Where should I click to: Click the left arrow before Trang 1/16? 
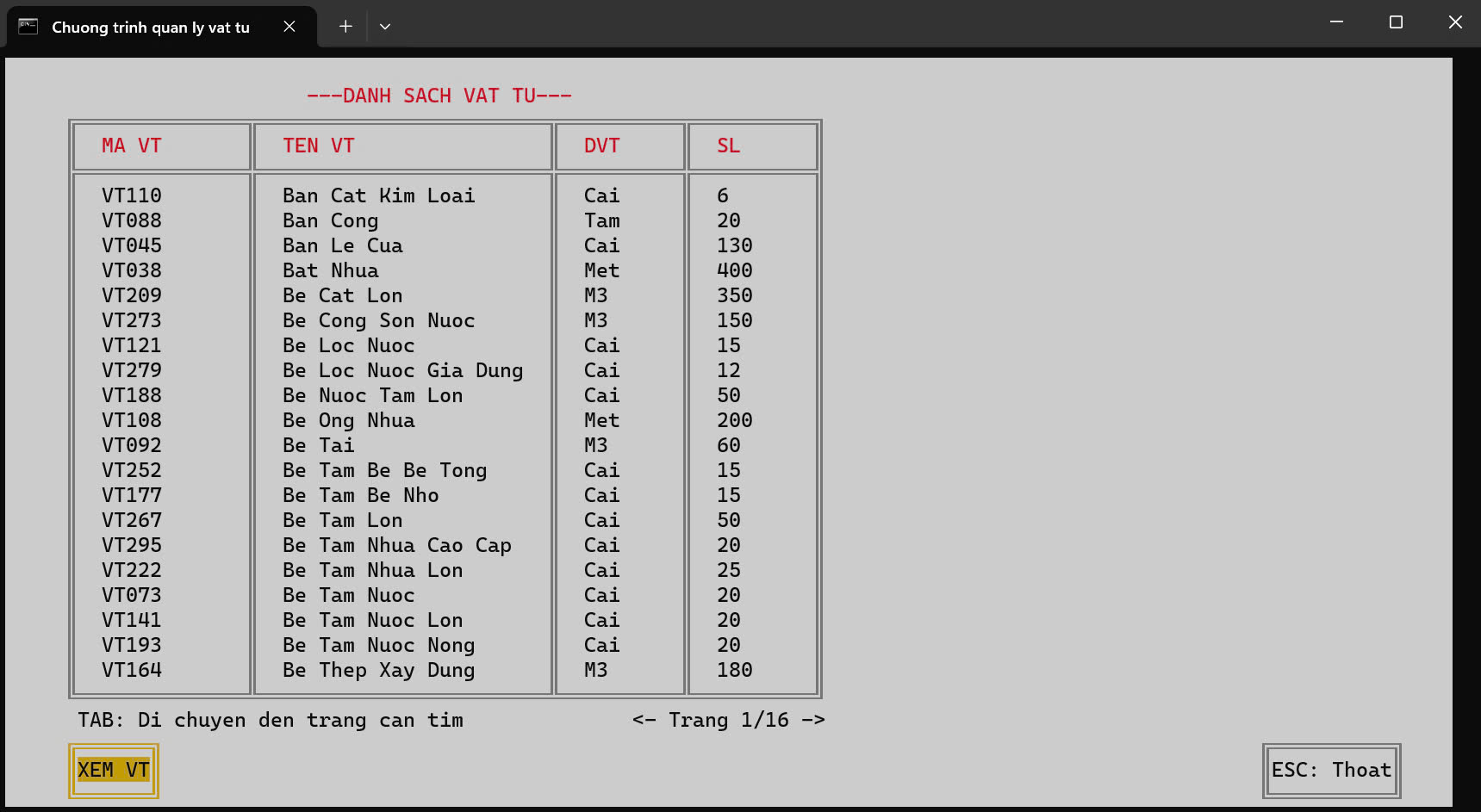coord(644,721)
